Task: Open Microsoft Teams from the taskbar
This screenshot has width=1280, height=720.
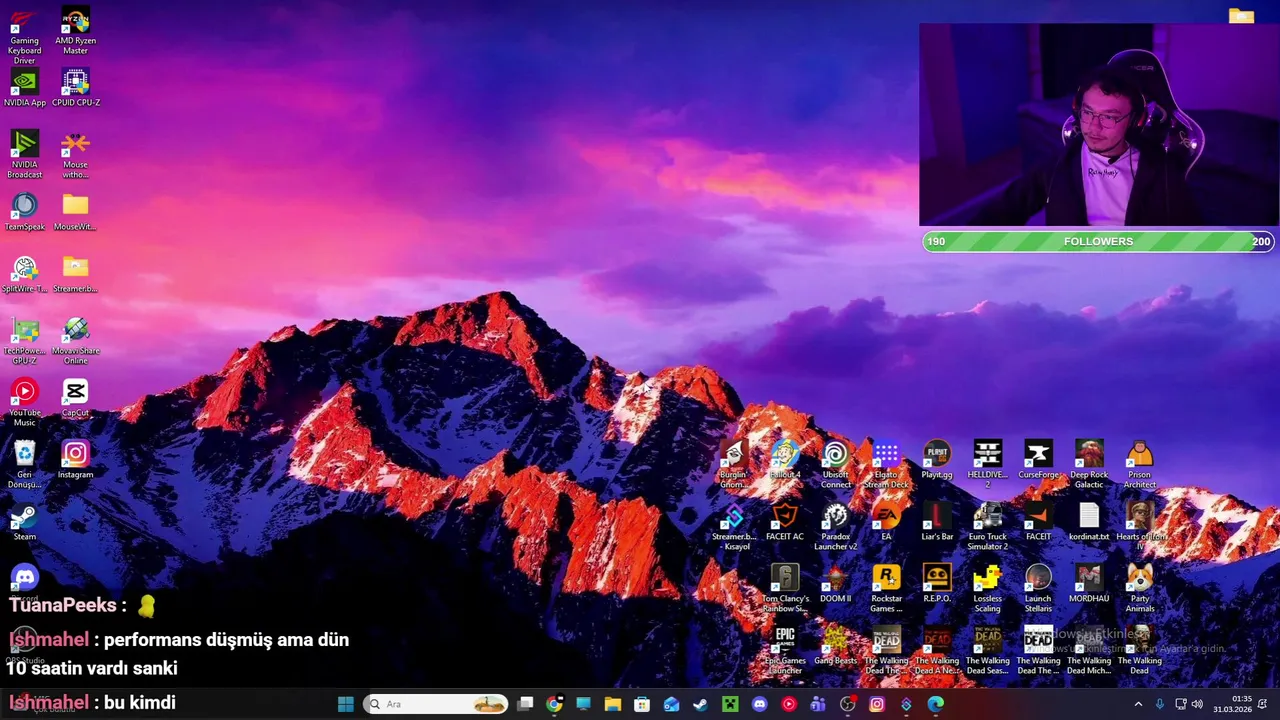Action: (x=818, y=704)
